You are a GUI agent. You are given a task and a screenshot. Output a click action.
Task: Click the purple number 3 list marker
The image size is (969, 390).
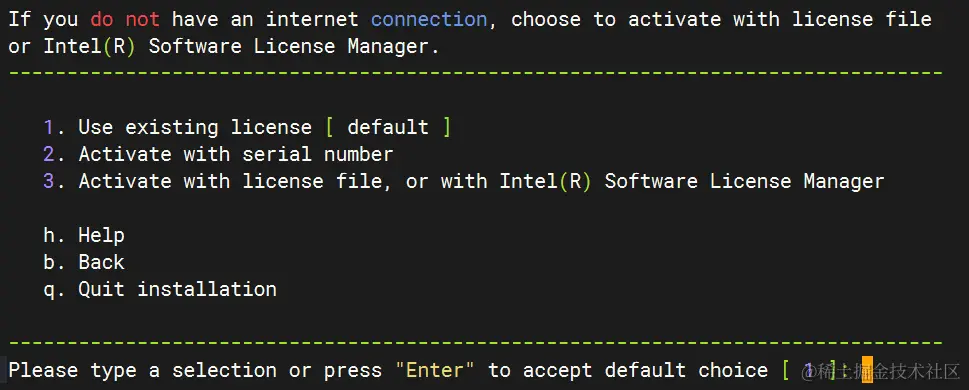[49, 181]
